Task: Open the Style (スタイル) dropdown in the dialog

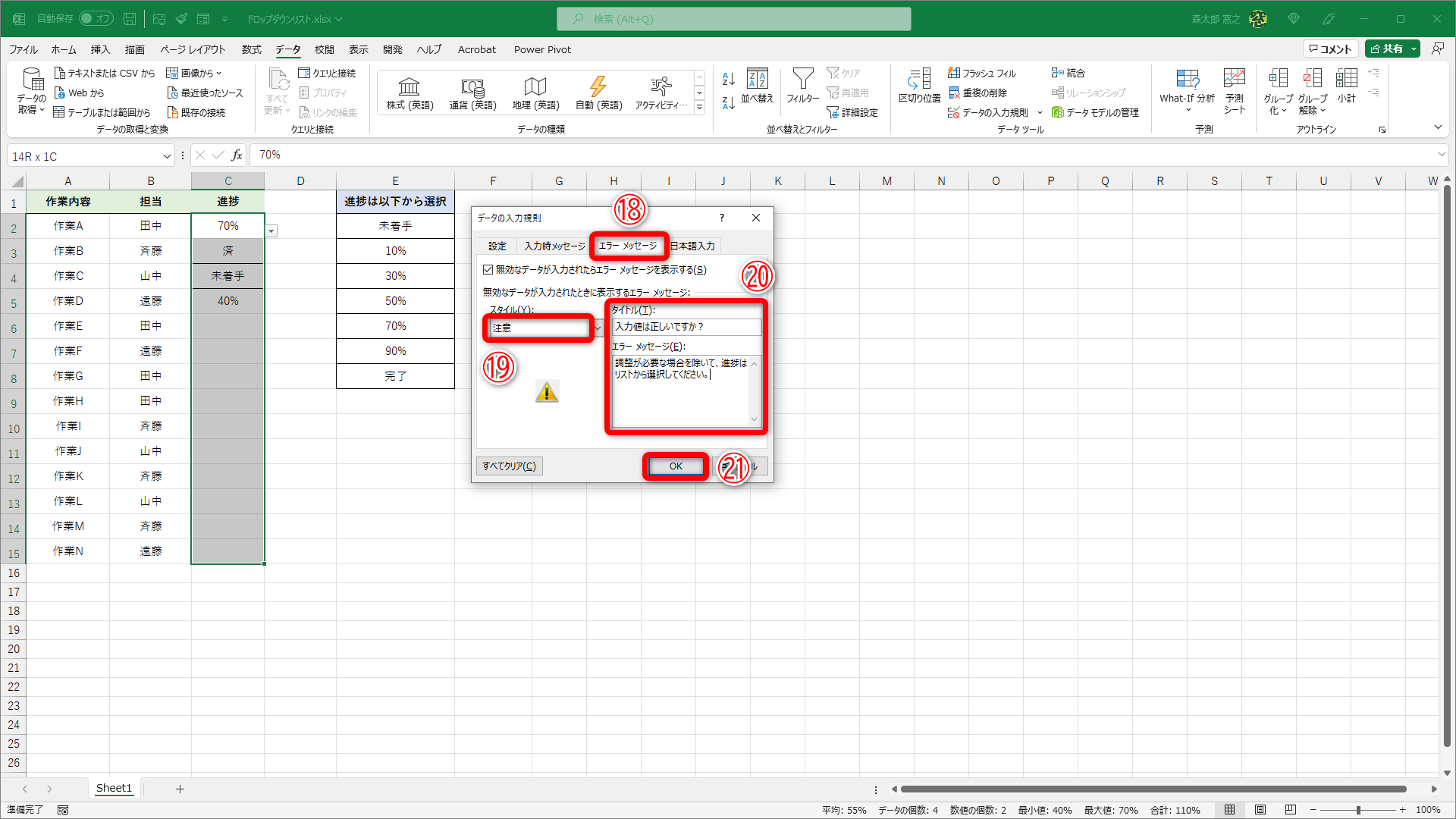Action: (x=598, y=328)
